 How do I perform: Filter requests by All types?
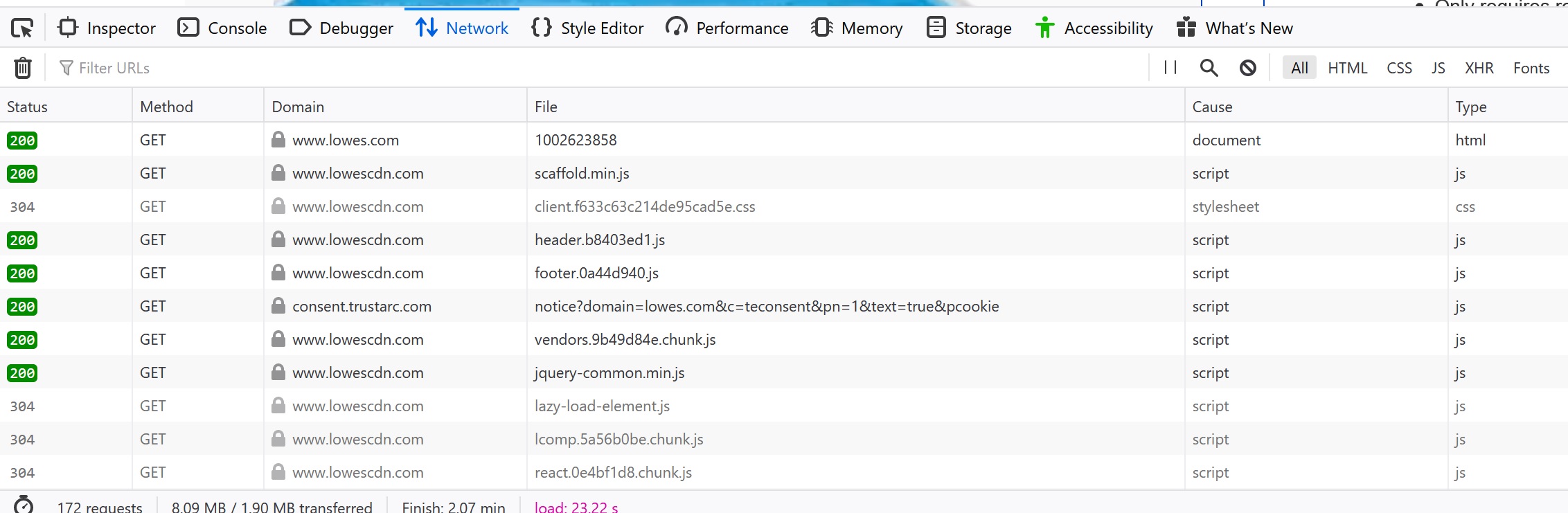tap(1299, 68)
